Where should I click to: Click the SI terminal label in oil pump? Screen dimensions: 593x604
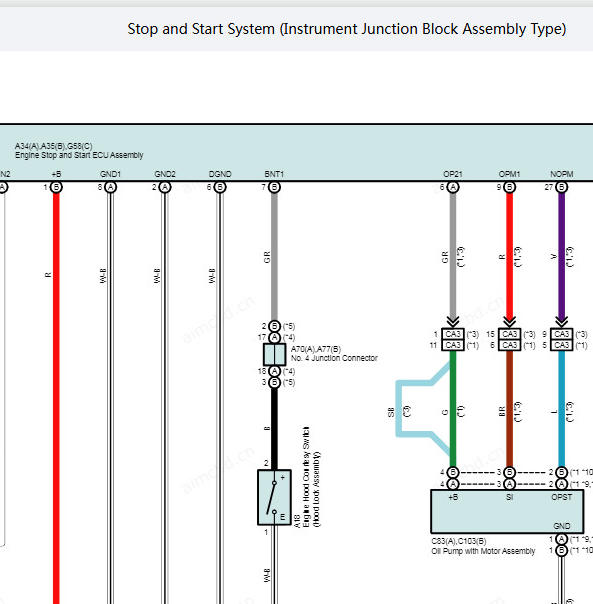click(509, 497)
